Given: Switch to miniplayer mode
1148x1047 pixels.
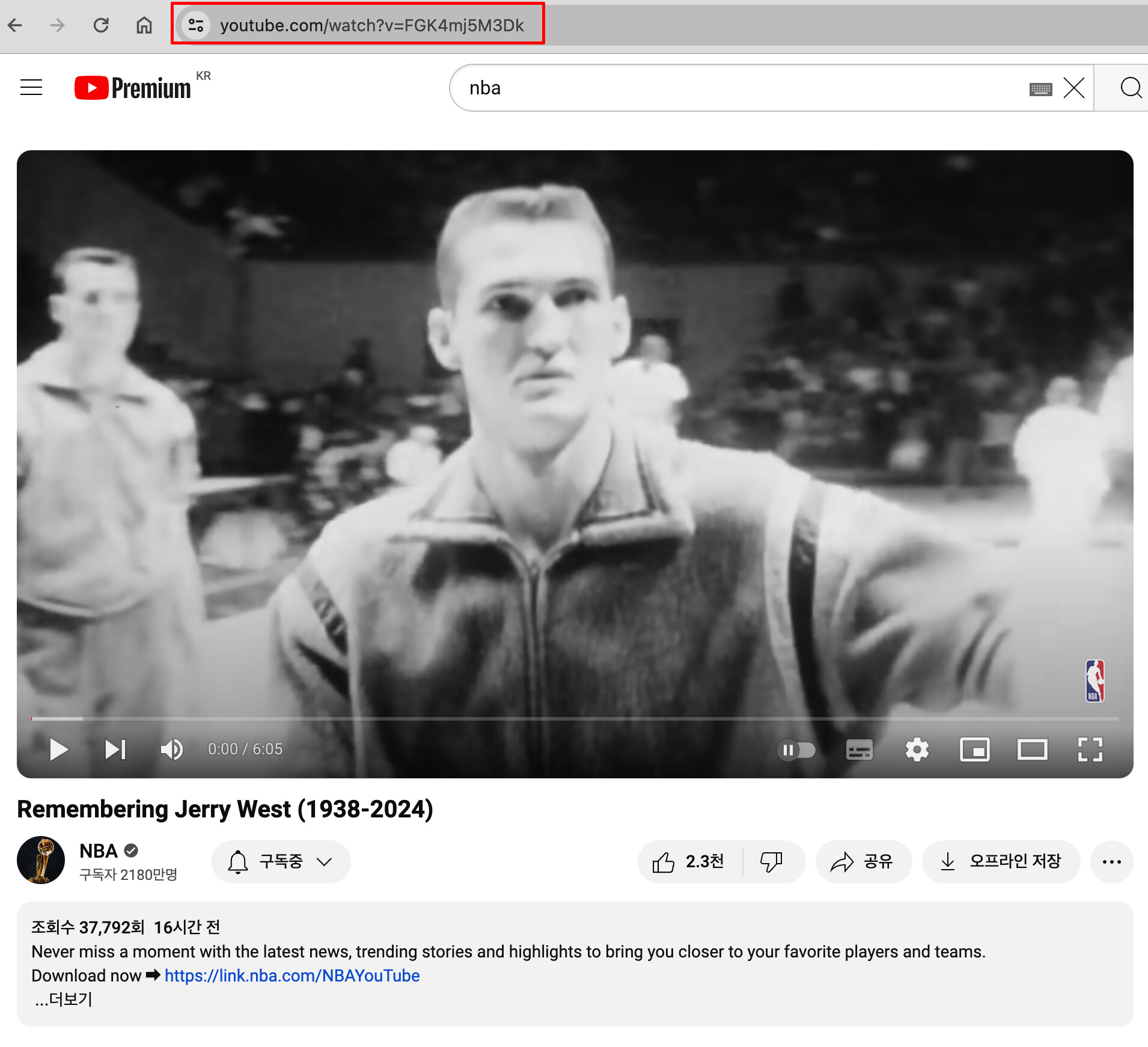Looking at the screenshot, I should (x=974, y=749).
